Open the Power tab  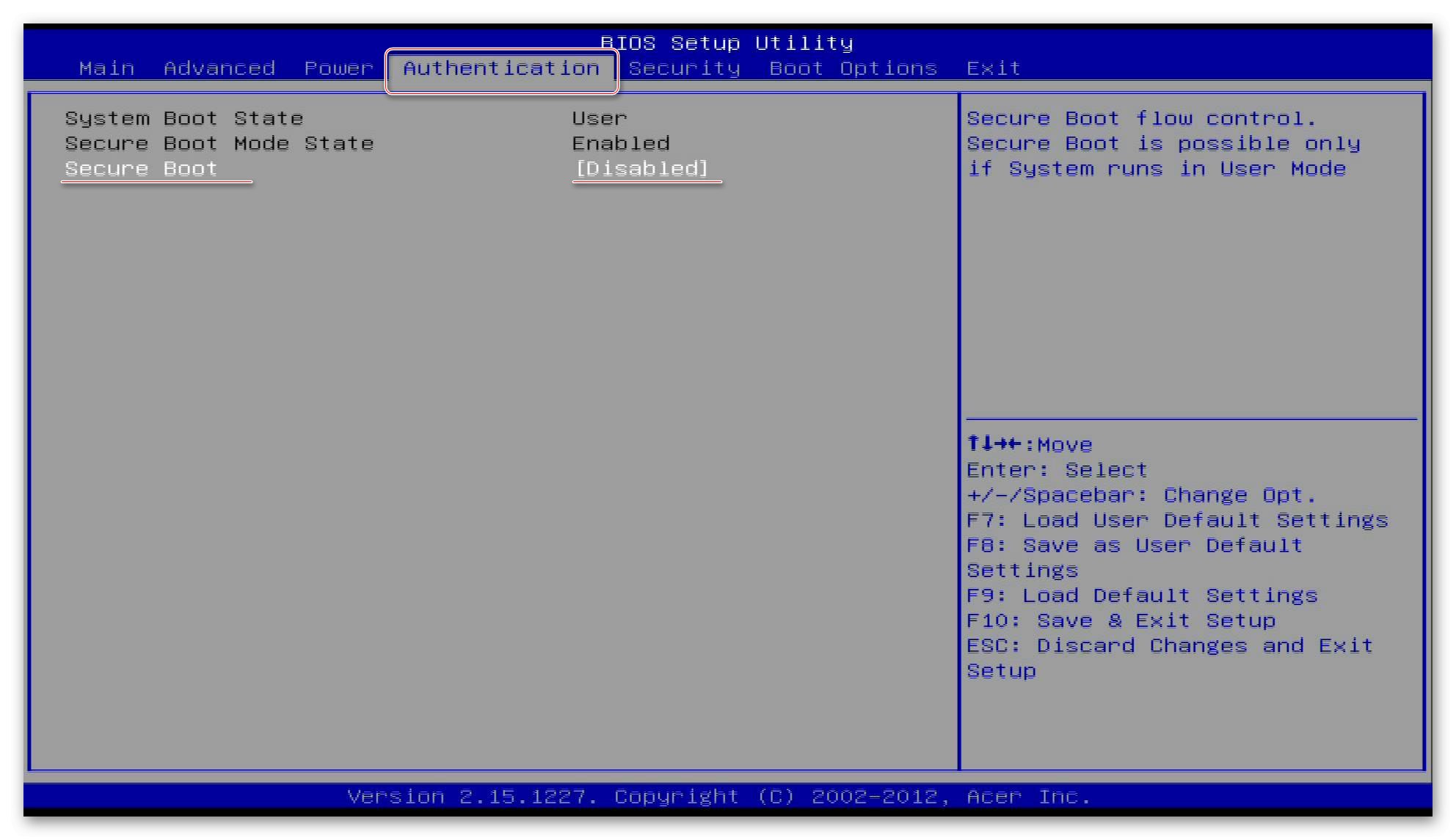(x=338, y=68)
